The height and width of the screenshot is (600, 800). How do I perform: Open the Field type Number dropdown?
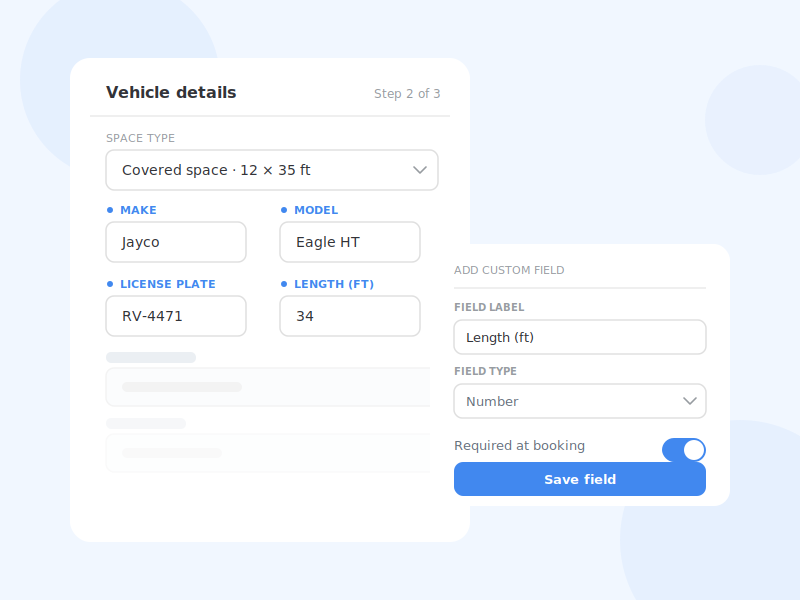tap(580, 401)
